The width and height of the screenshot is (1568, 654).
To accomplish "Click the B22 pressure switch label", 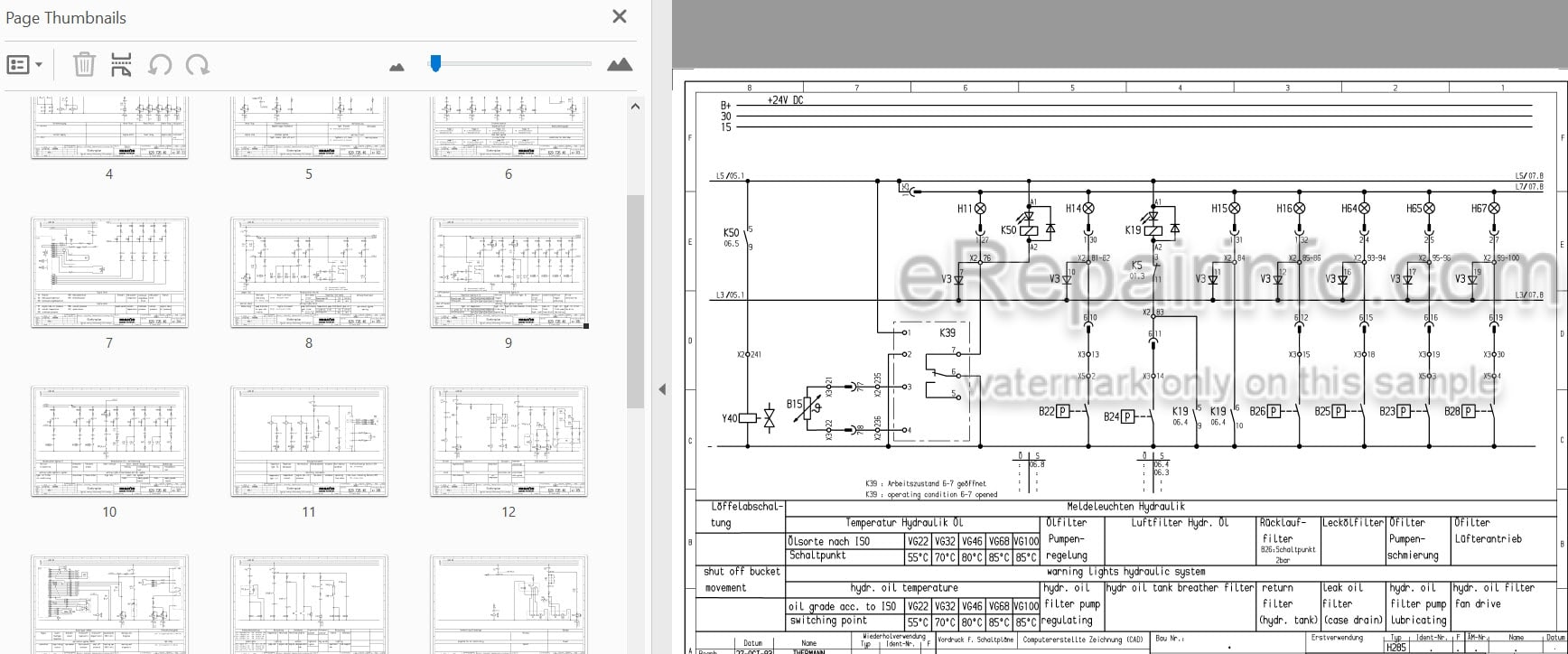I will click(x=1046, y=412).
